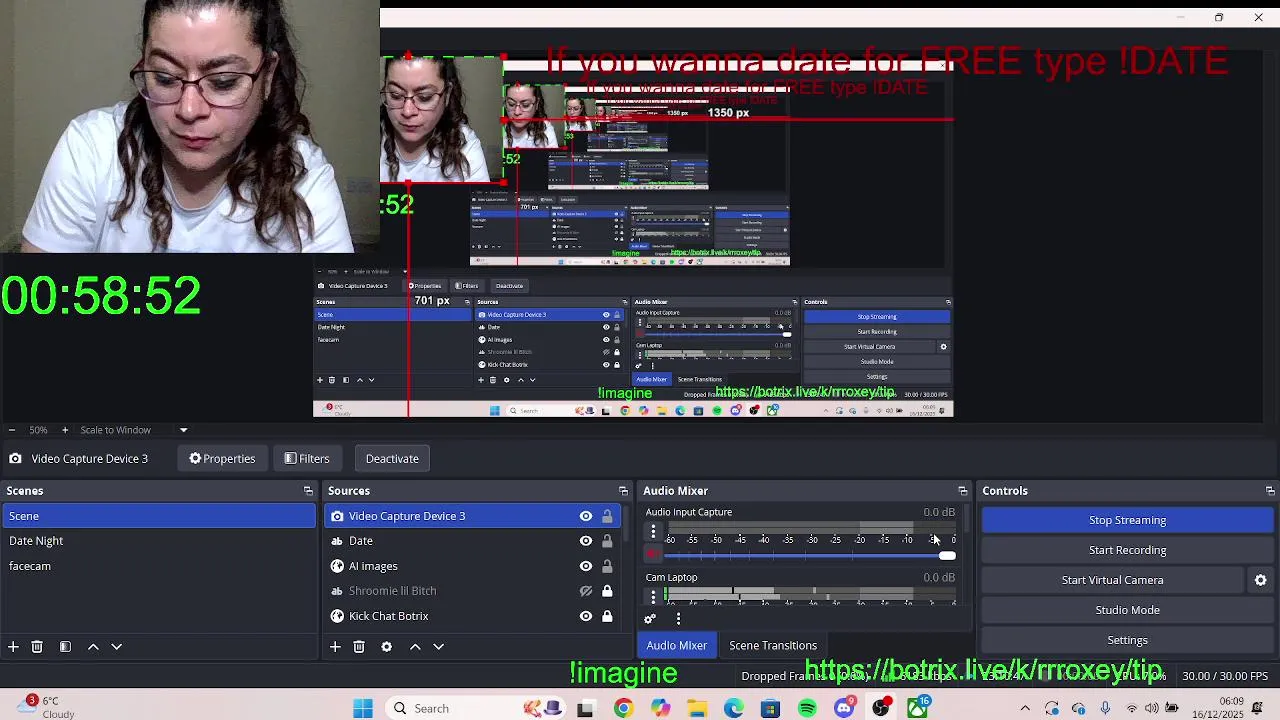Open Discord from the taskbar

(844, 709)
